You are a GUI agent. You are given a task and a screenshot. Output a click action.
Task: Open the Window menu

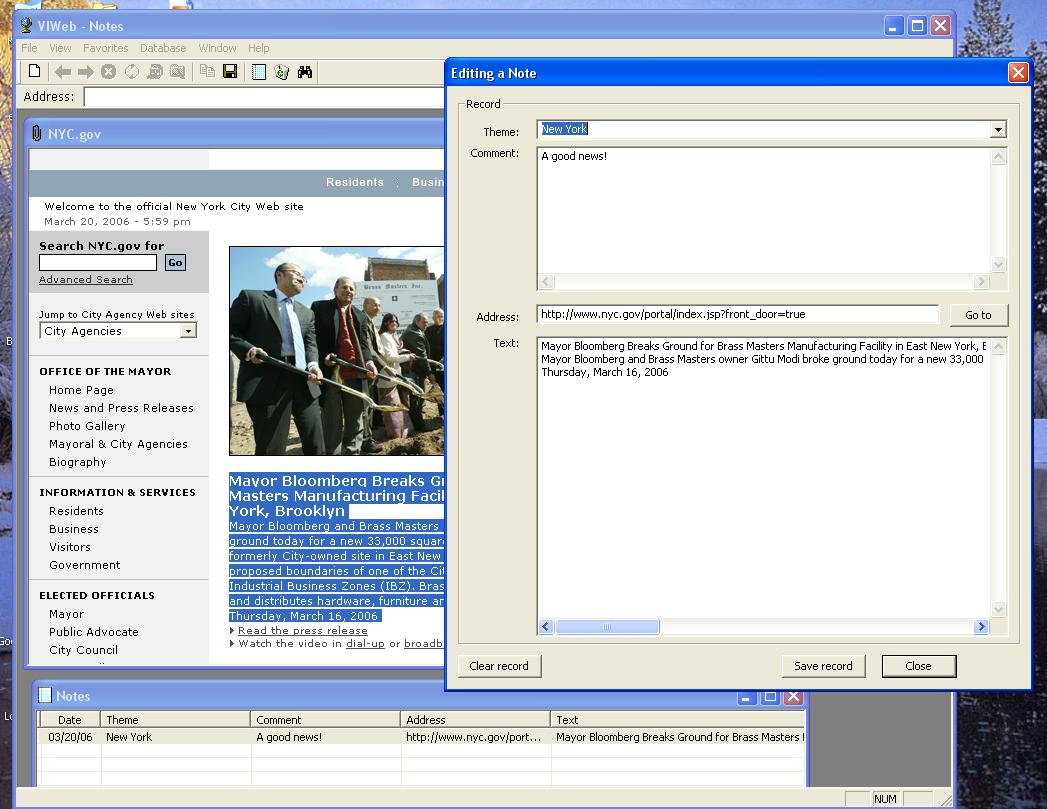[x=217, y=48]
